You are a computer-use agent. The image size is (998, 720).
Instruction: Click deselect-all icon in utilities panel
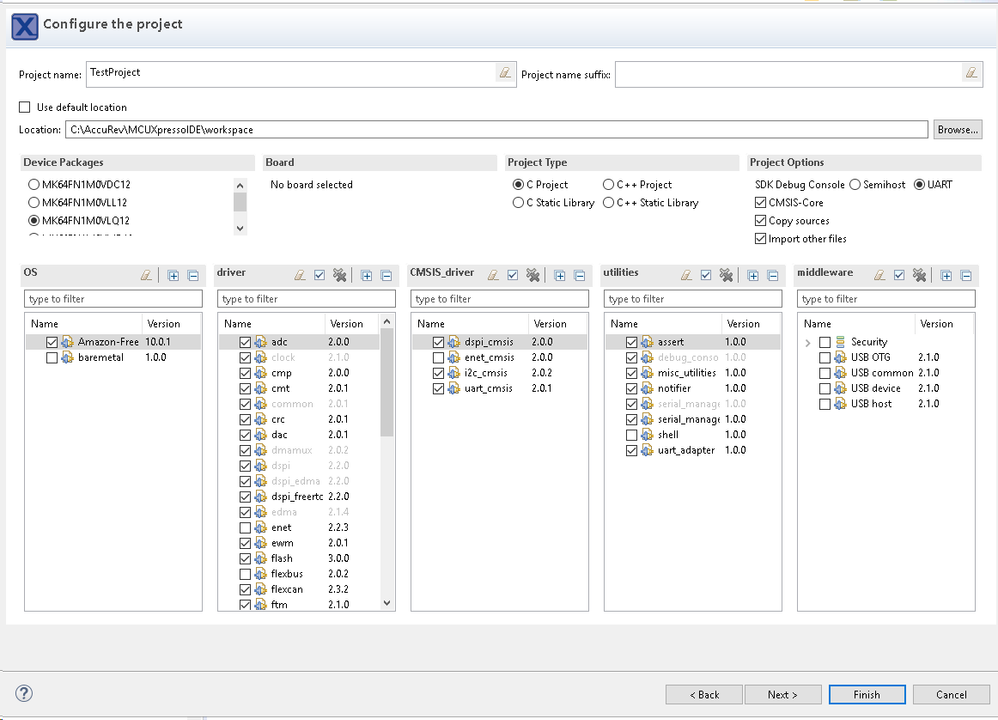pyautogui.click(x=727, y=275)
